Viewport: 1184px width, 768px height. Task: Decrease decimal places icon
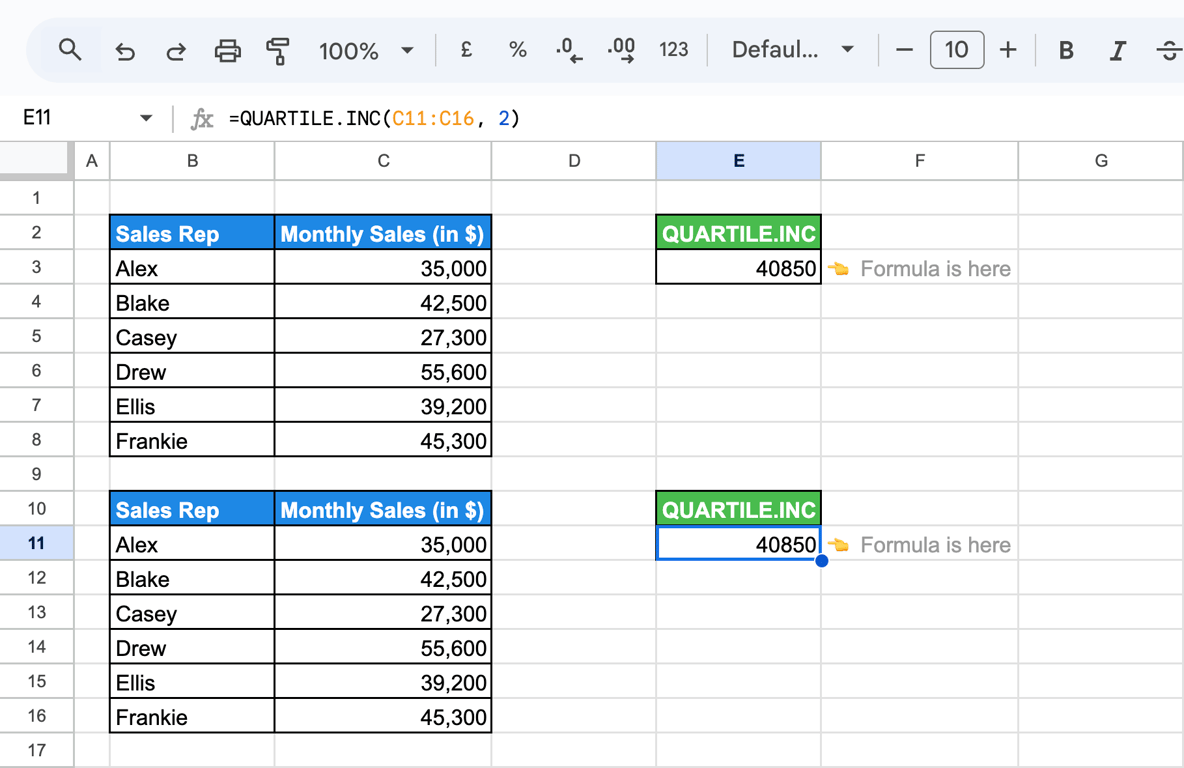tap(569, 51)
